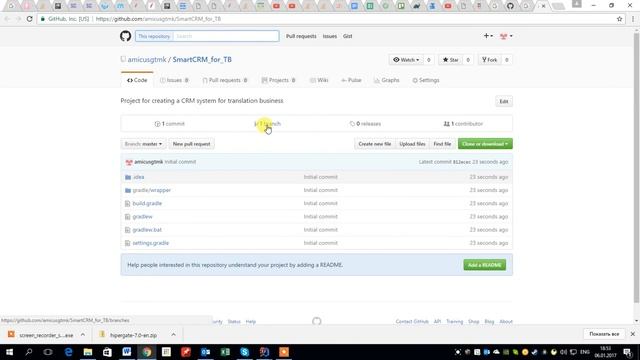Click the Add a README button
Screen dimensions: 640x360
pyautogui.click(x=484, y=265)
